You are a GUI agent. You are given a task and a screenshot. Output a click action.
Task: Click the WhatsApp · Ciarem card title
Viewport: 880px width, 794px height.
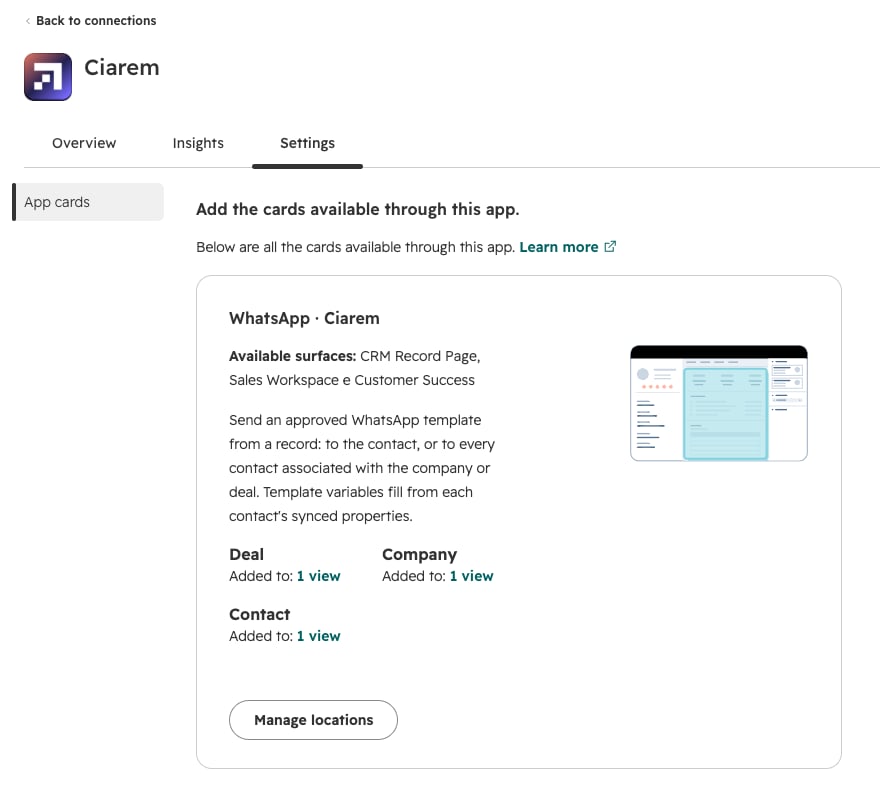pyautogui.click(x=304, y=318)
